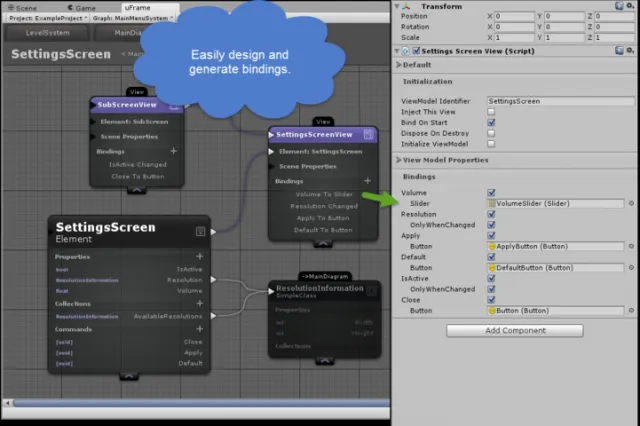The image size is (640, 426).
Task: Switch to the Scene tab
Action: 23,8
